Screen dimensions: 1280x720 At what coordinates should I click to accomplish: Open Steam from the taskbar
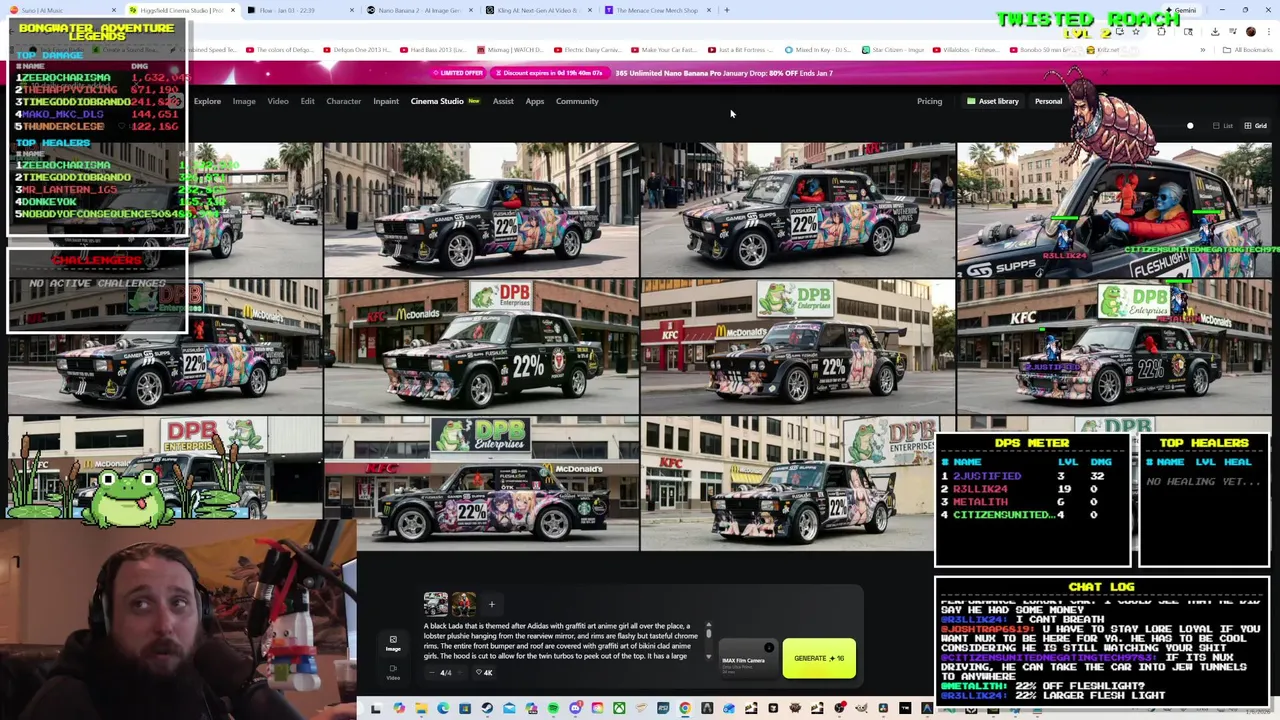[x=487, y=709]
